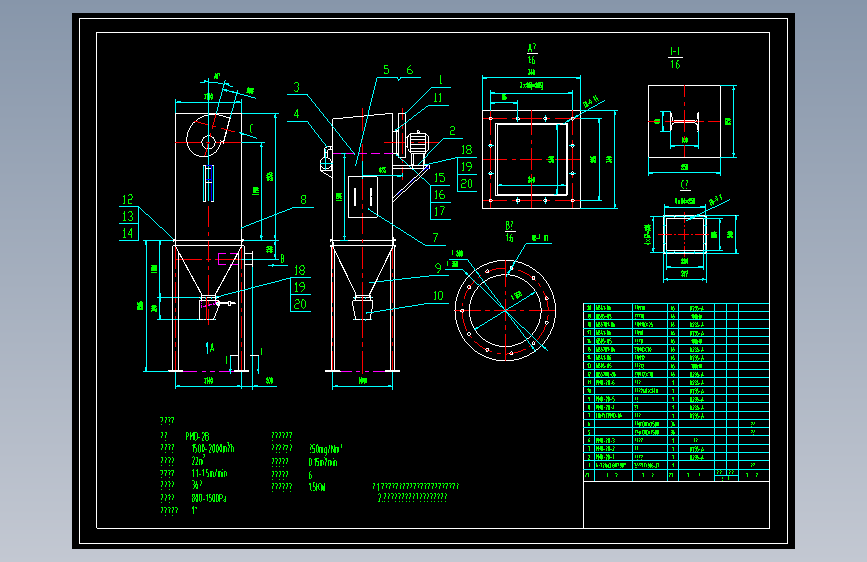Click part callout number 9

(438, 268)
